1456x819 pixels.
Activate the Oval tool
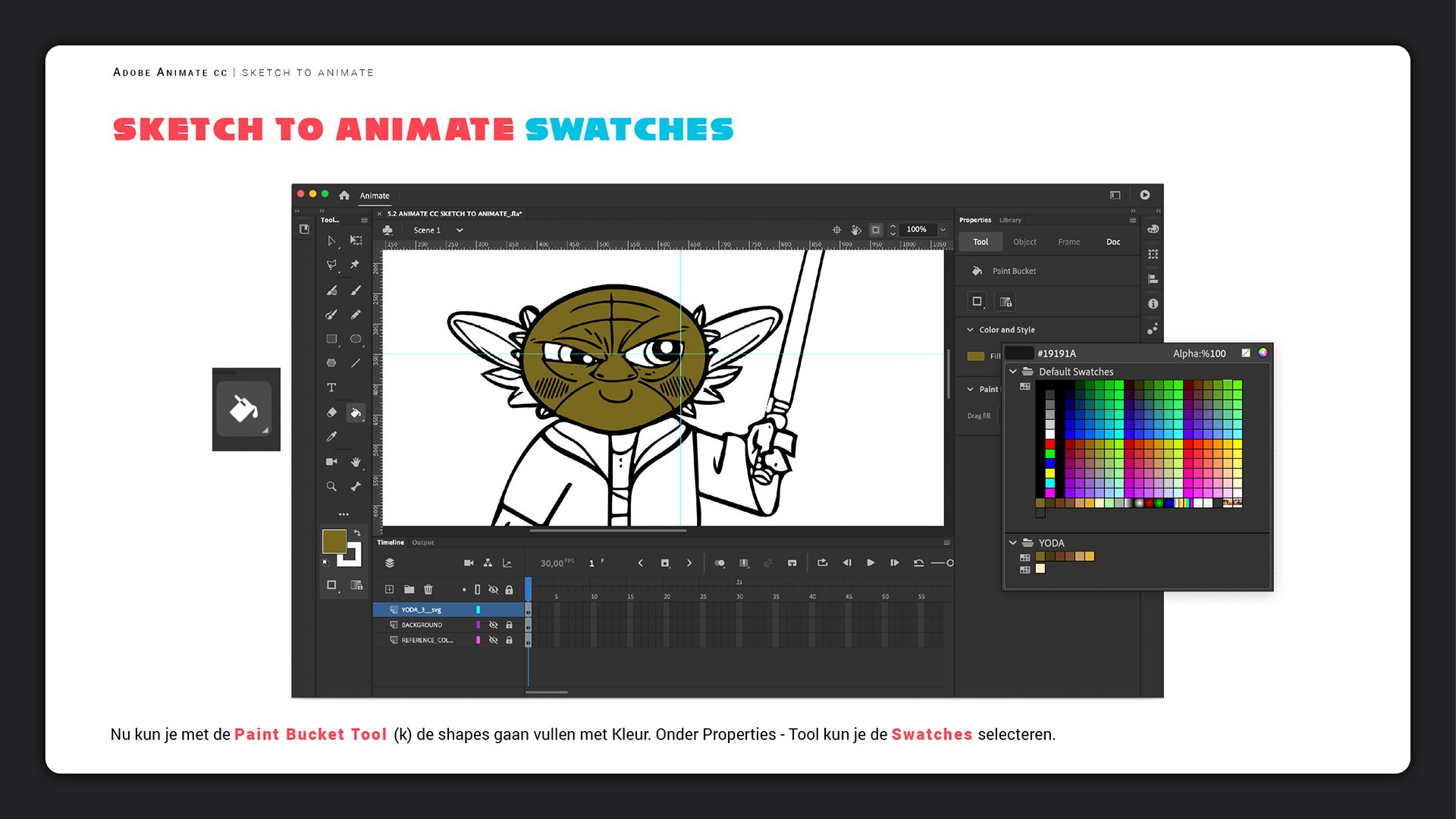point(356,339)
